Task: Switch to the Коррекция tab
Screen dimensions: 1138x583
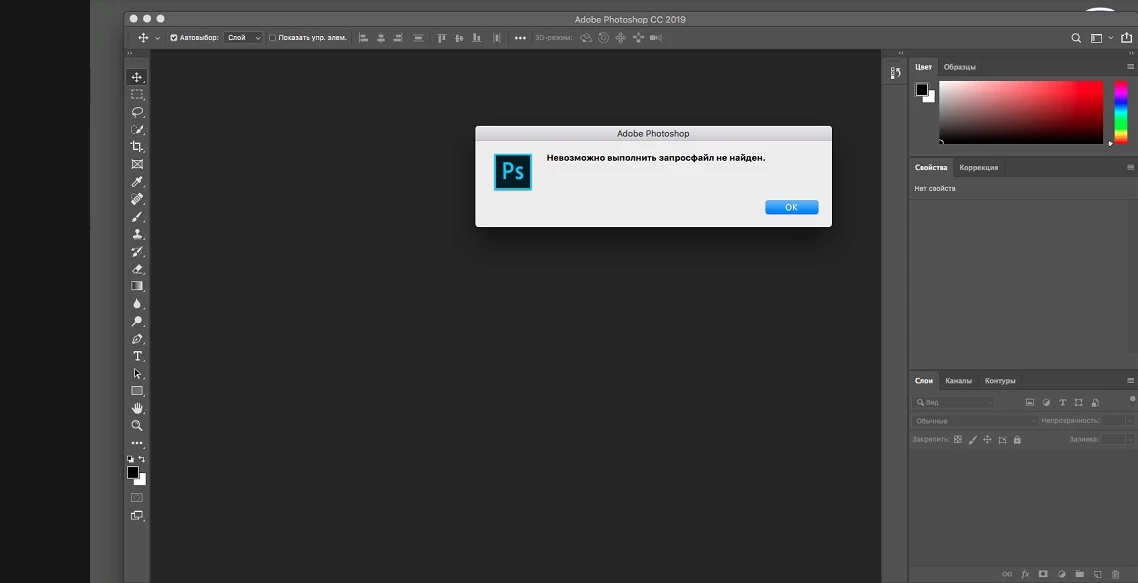Action: 978,168
